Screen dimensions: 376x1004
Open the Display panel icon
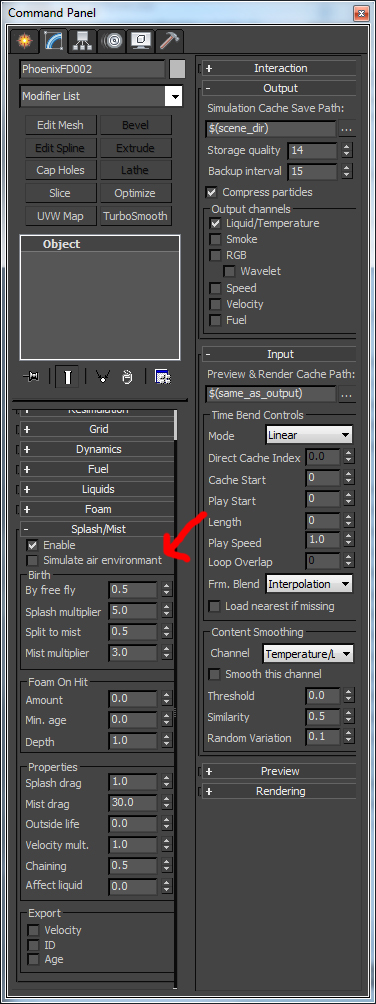tap(141, 42)
